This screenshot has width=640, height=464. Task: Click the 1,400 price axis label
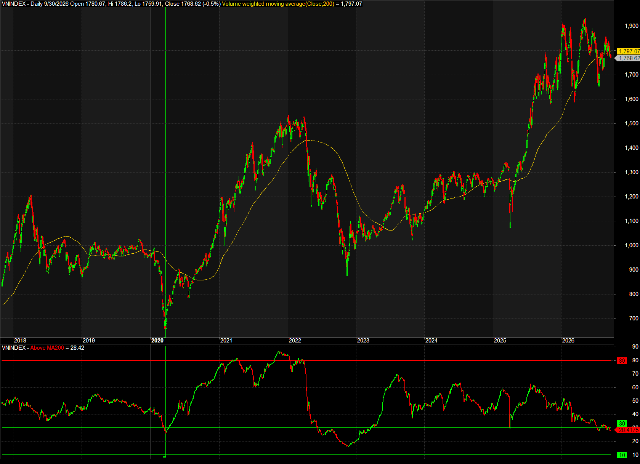[631, 148]
